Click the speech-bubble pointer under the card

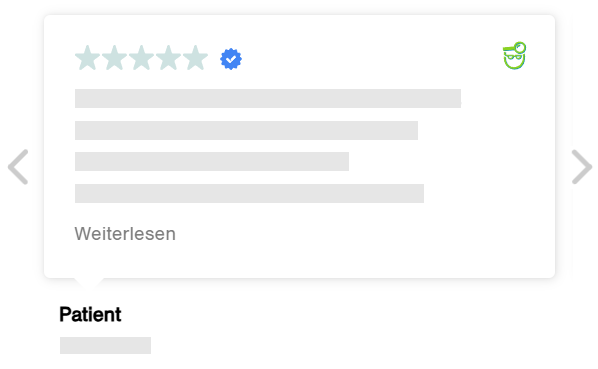[x=89, y=283]
